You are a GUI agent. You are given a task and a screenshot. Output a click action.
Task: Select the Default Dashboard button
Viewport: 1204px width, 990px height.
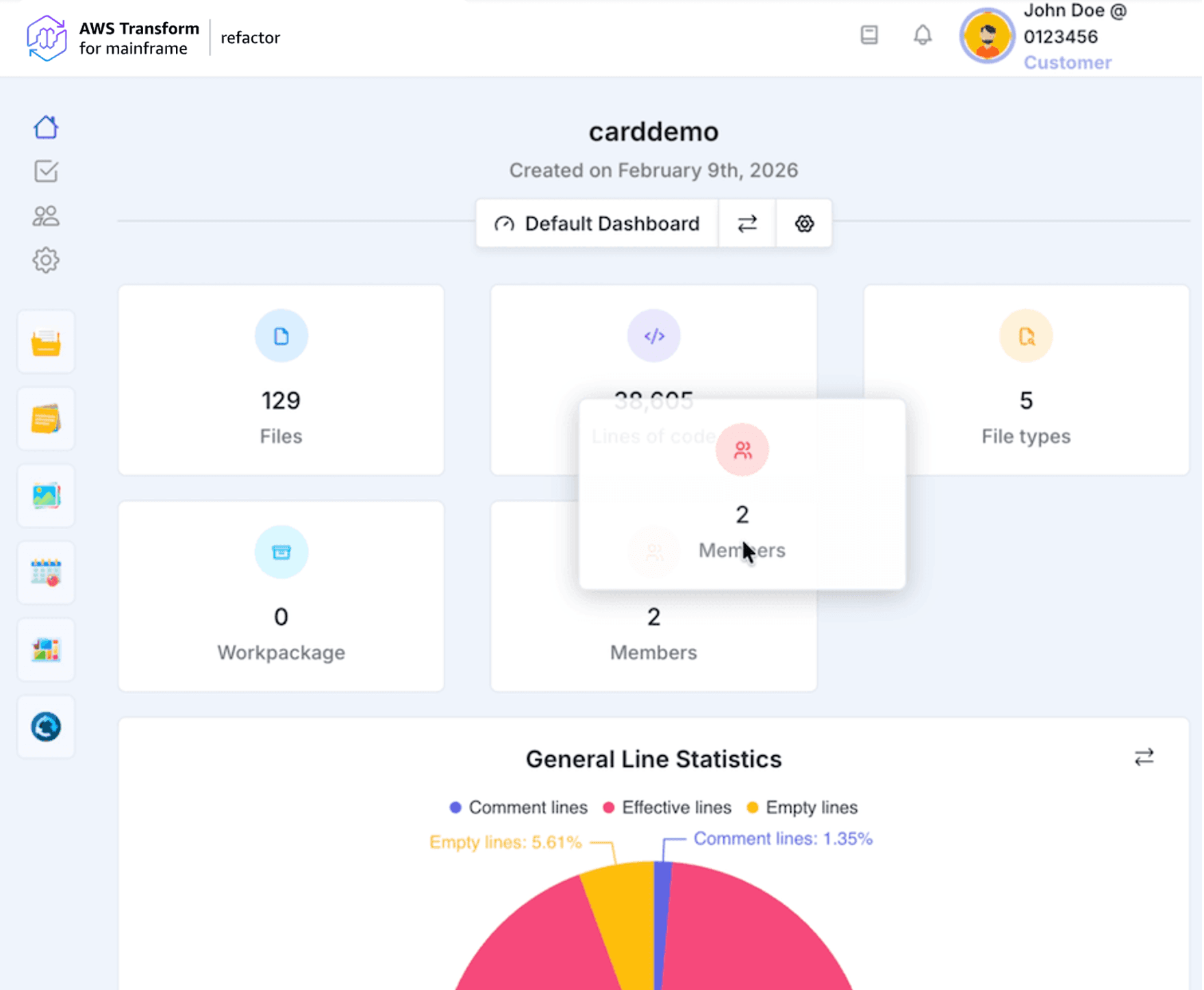click(597, 224)
